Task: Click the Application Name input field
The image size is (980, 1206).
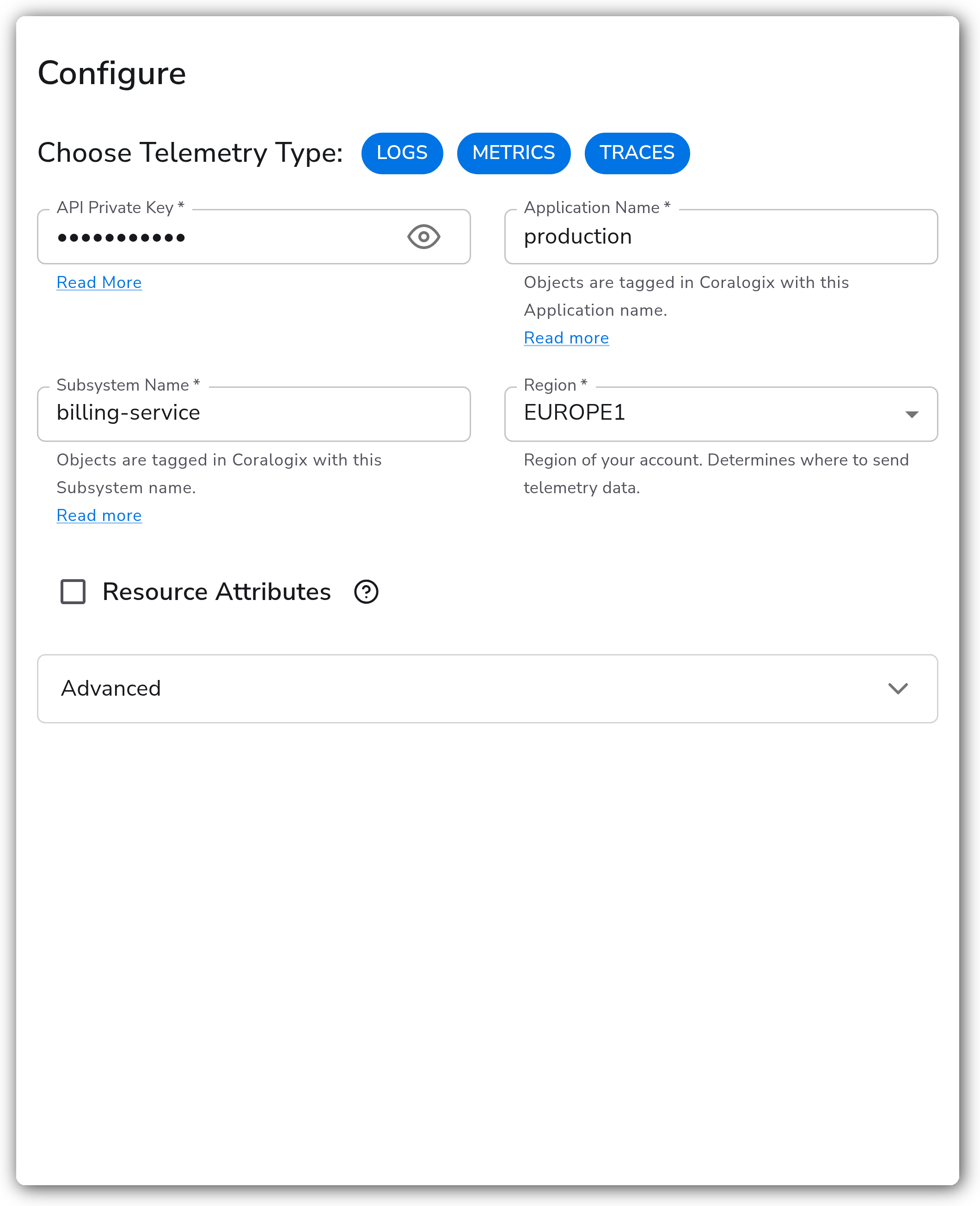Action: [x=721, y=237]
